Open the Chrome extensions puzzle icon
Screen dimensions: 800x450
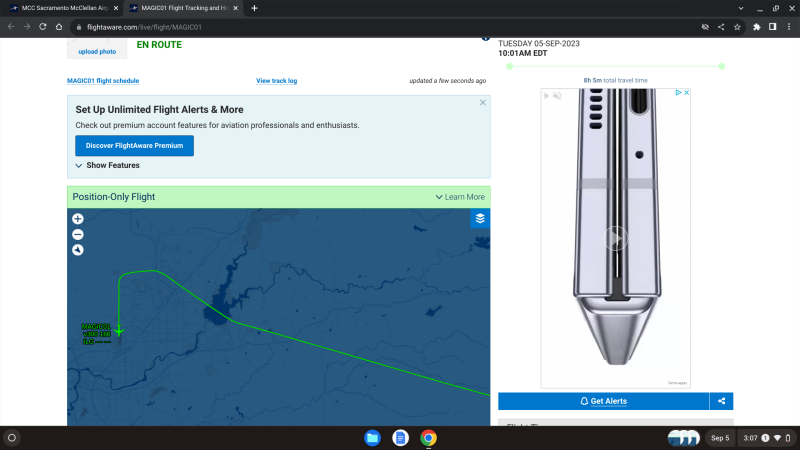(x=757, y=27)
